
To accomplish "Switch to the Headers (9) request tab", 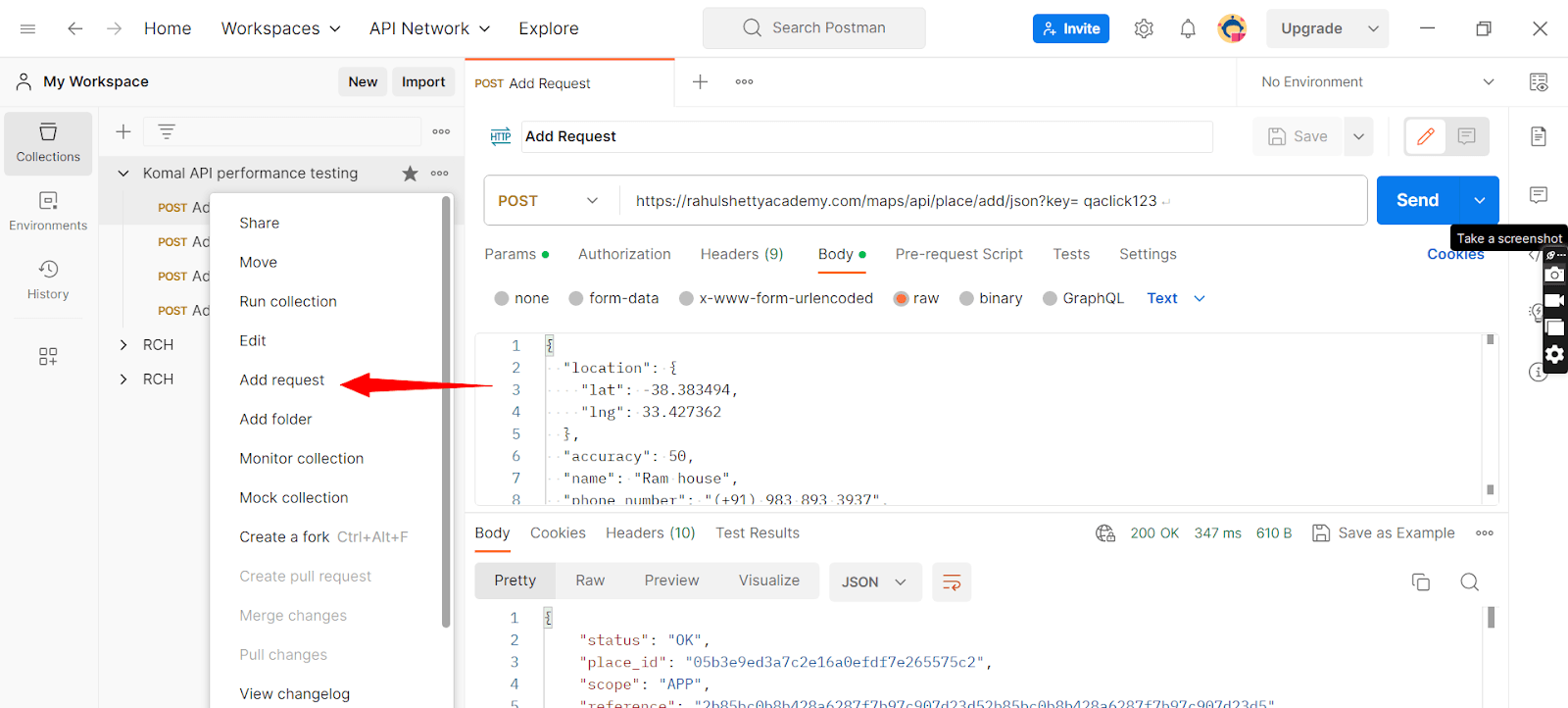I will [x=742, y=254].
